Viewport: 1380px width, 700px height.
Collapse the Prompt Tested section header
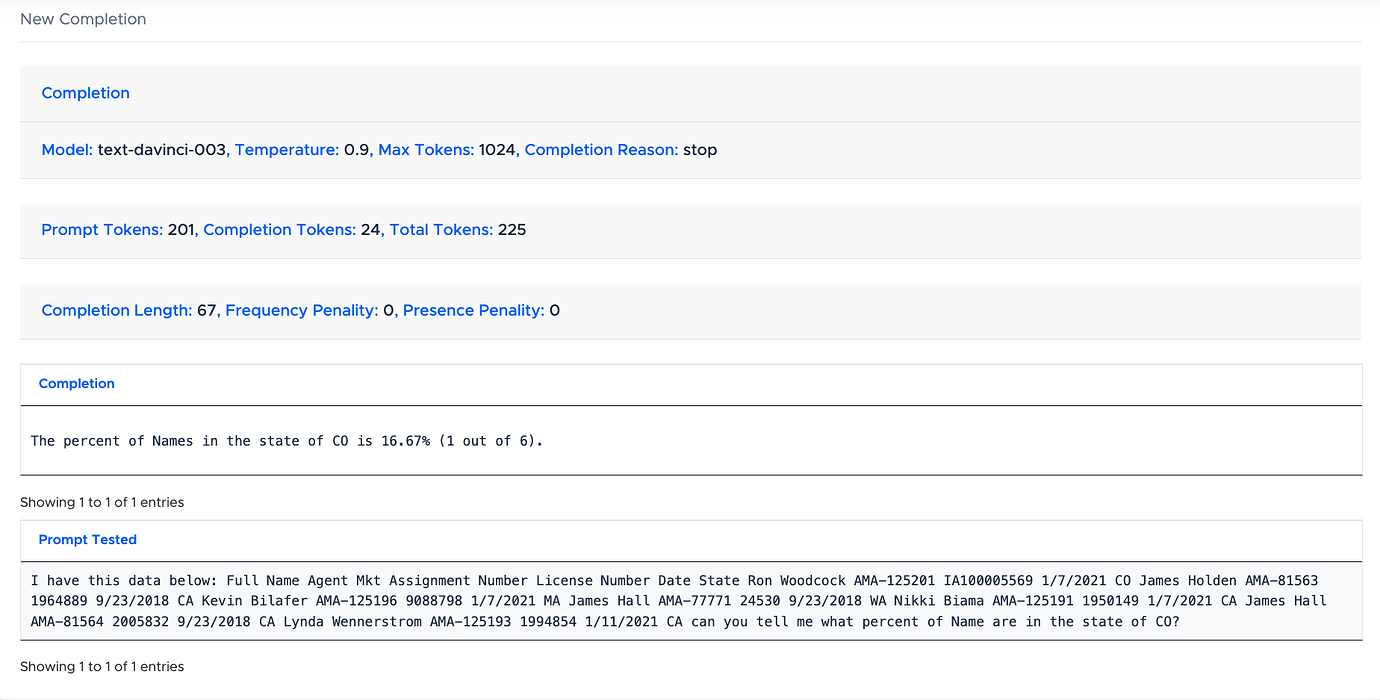point(87,539)
